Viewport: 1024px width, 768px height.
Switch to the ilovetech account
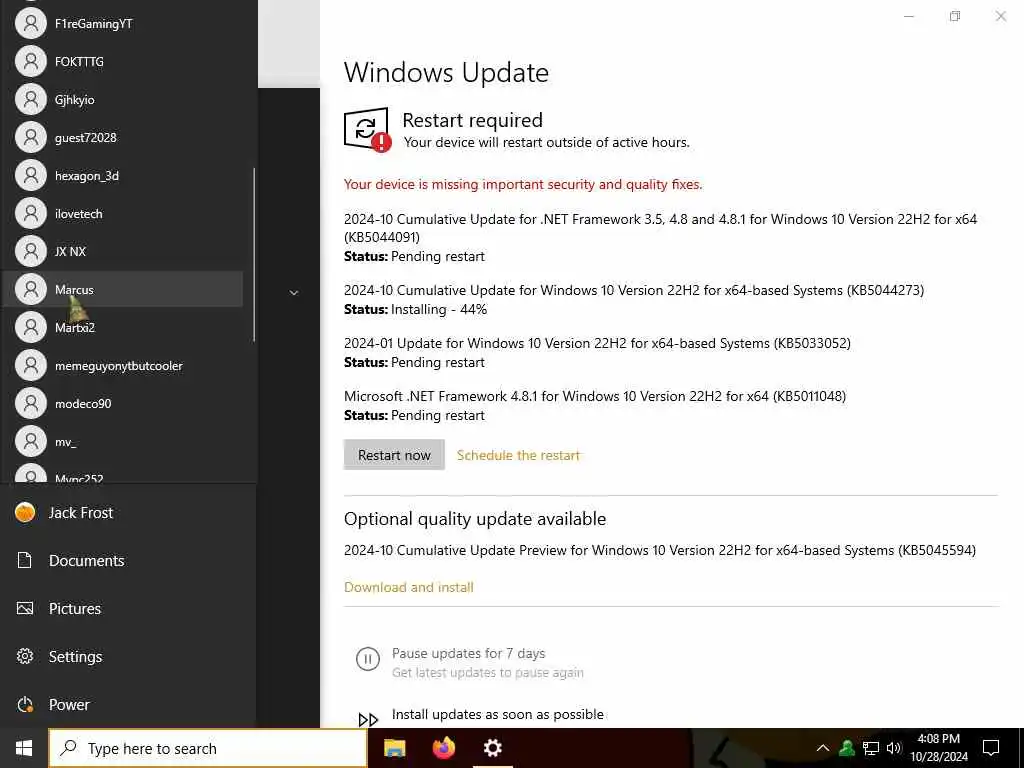coord(122,214)
